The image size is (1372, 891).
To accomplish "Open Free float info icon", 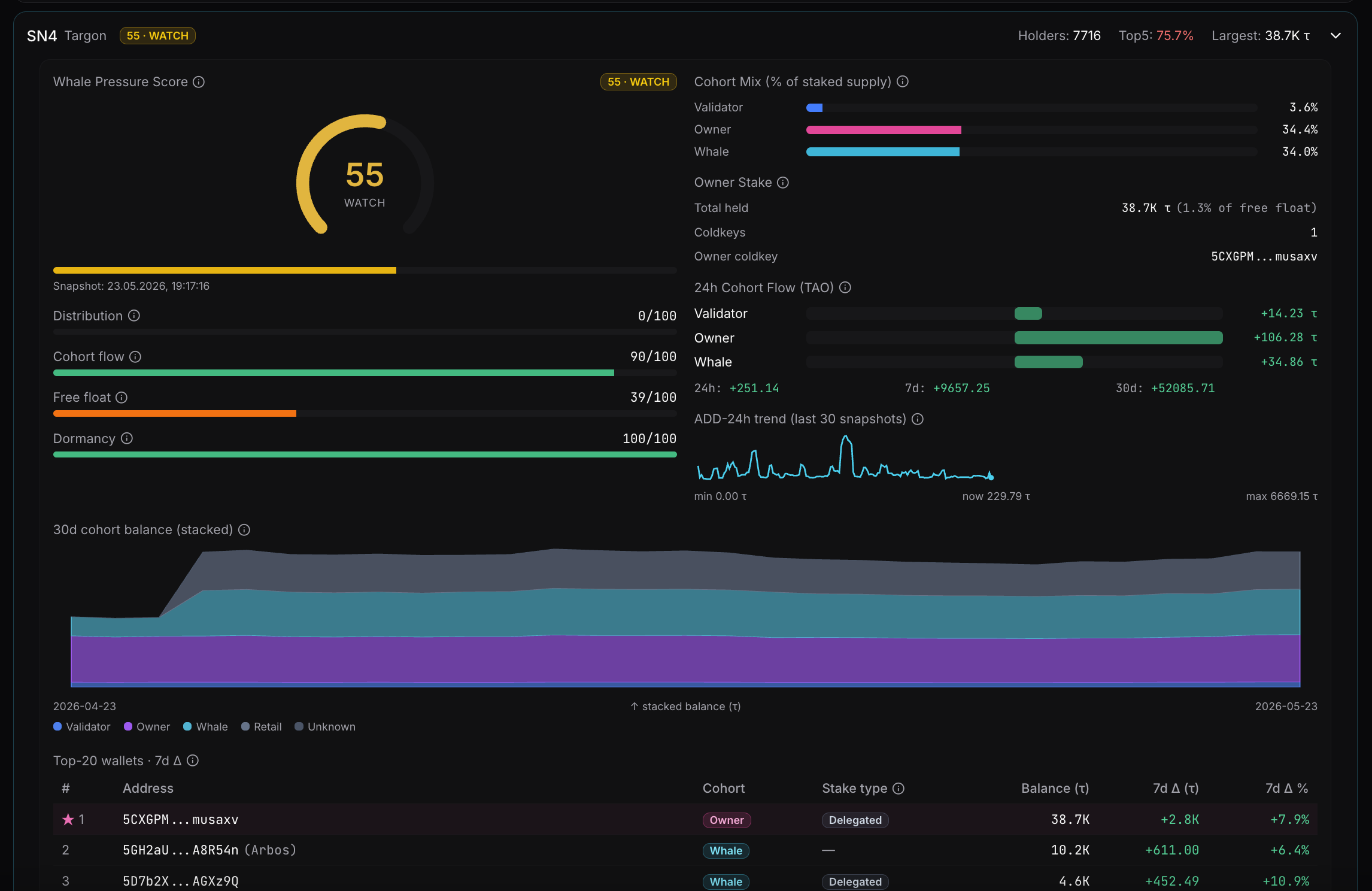I will click(122, 398).
